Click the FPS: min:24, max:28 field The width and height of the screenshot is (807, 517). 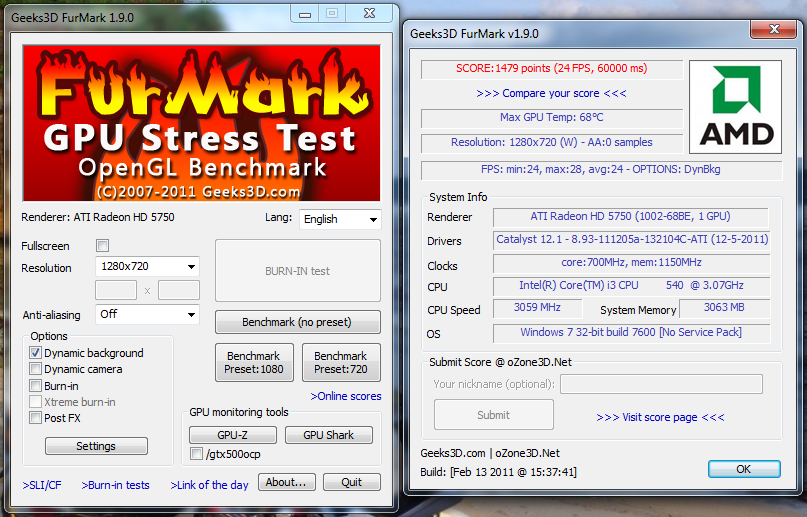[x=601, y=170]
